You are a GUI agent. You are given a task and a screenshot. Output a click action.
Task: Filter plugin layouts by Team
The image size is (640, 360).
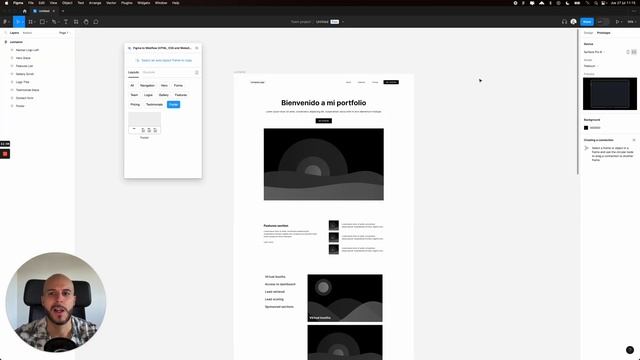[134, 95]
